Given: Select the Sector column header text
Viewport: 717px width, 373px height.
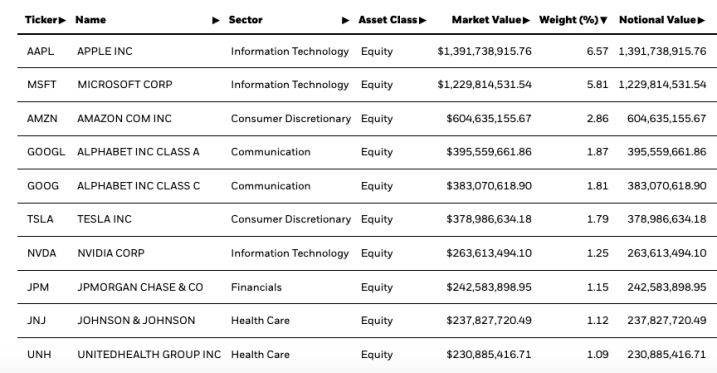Looking at the screenshot, I should point(246,20).
